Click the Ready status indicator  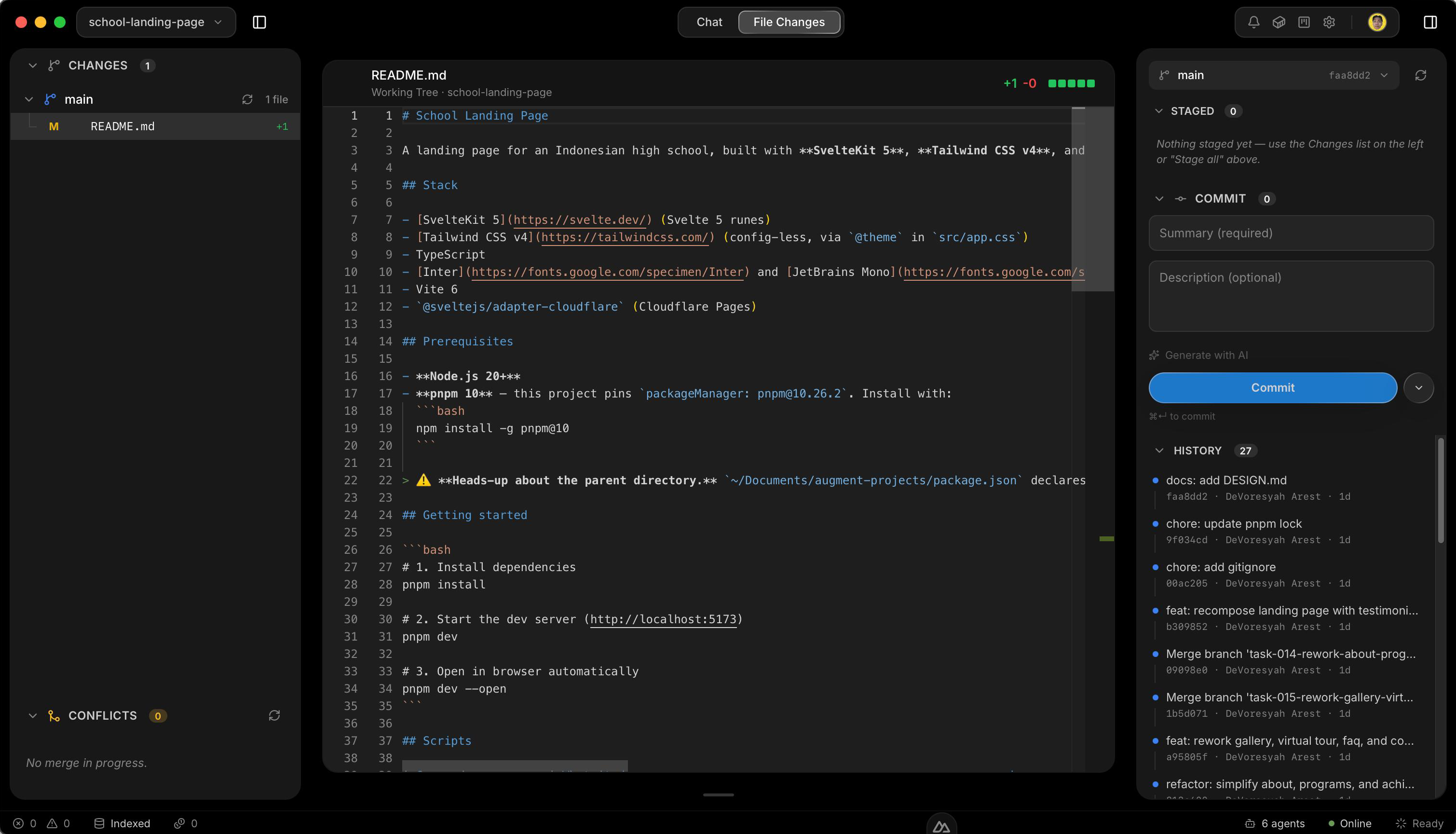tap(1419, 824)
